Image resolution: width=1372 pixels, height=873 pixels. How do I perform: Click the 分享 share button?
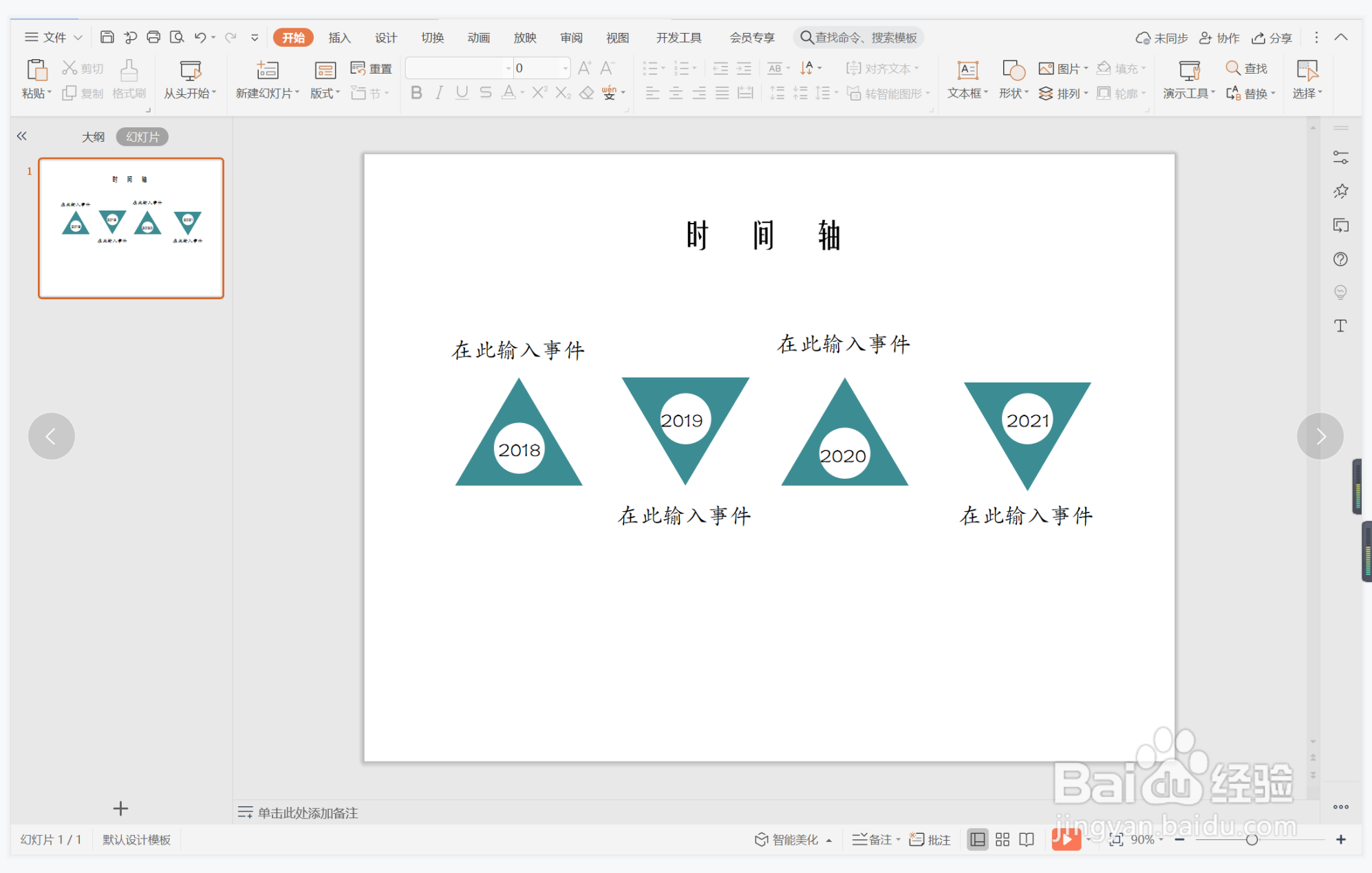[1272, 38]
